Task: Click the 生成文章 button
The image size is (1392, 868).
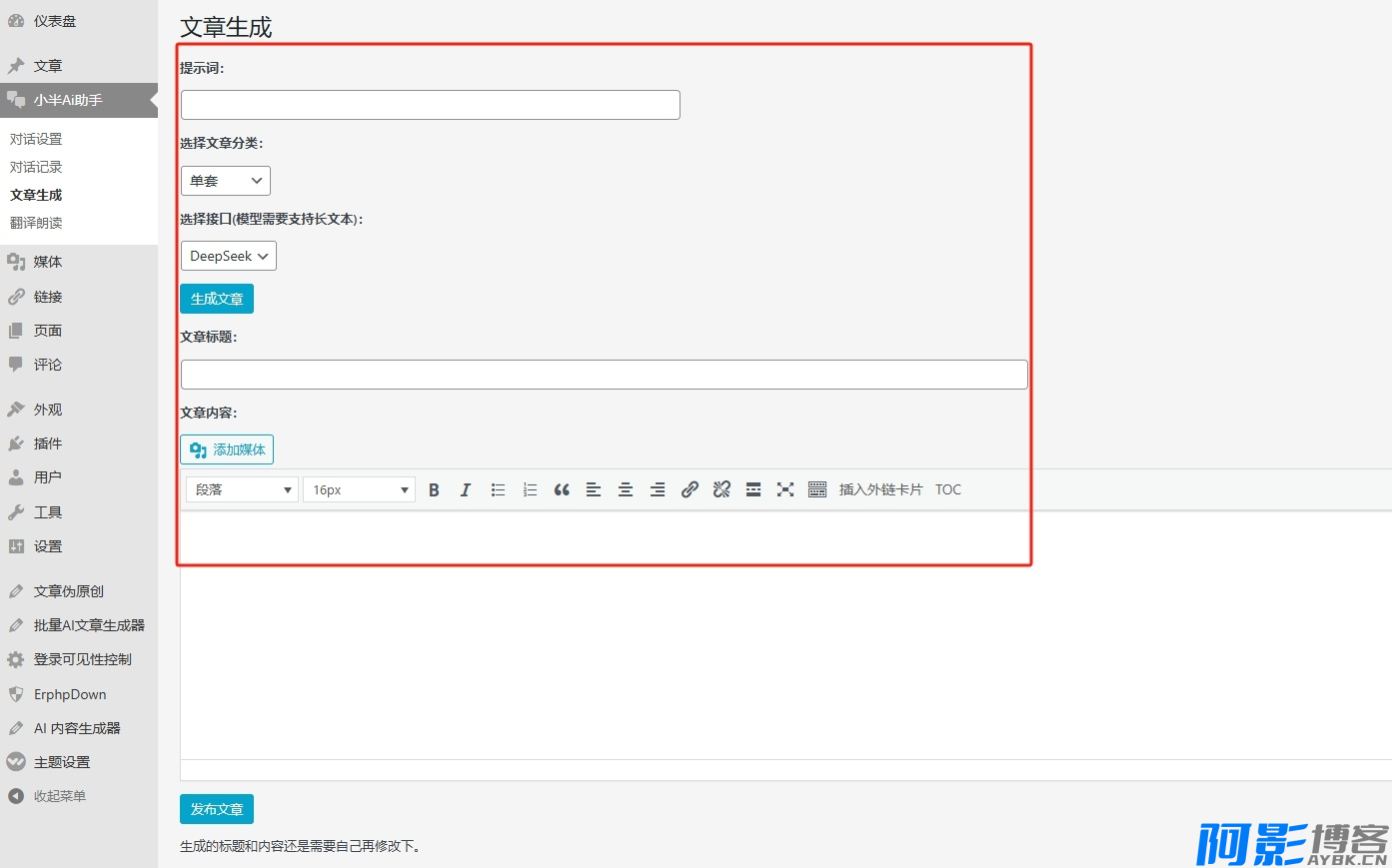Action: coord(217,299)
